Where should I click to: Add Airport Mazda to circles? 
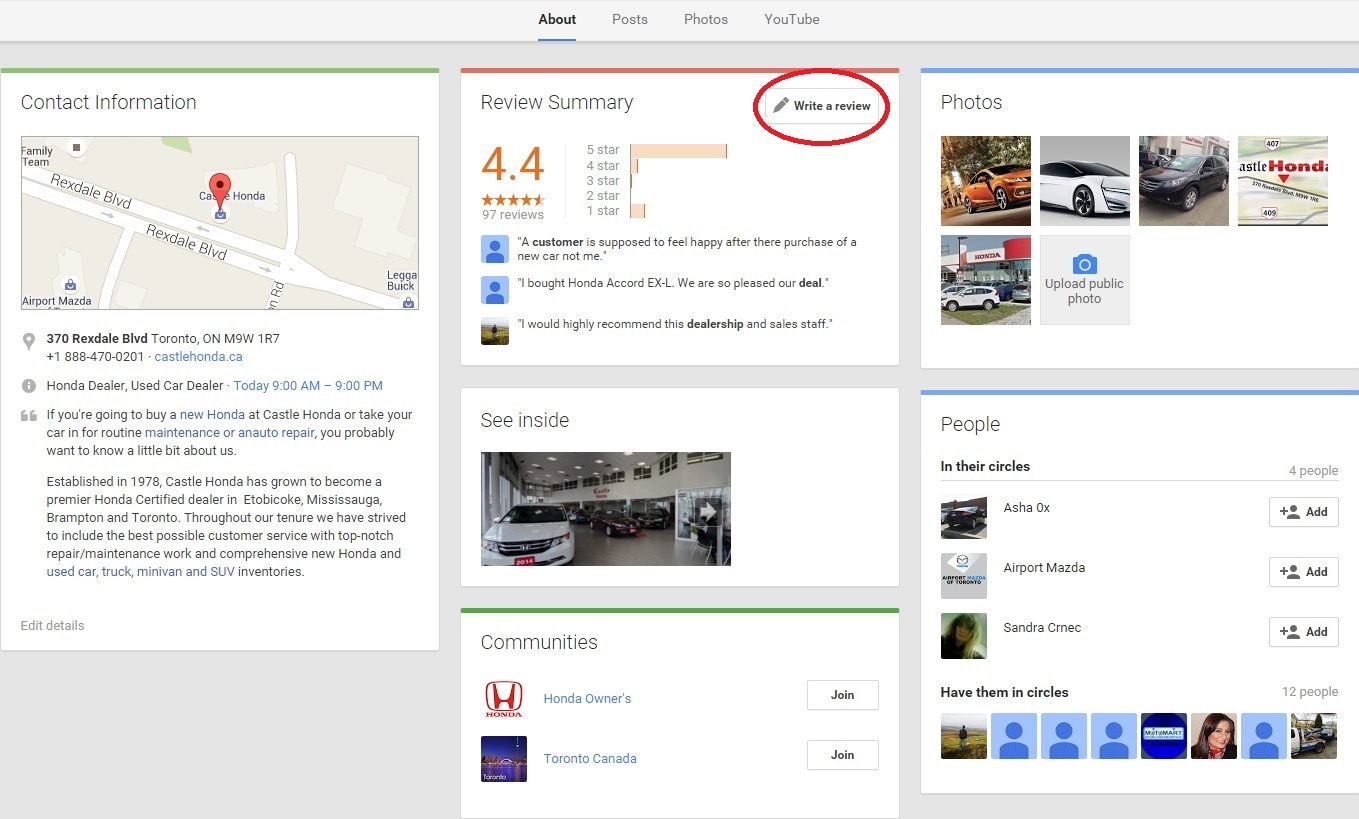click(x=1304, y=572)
